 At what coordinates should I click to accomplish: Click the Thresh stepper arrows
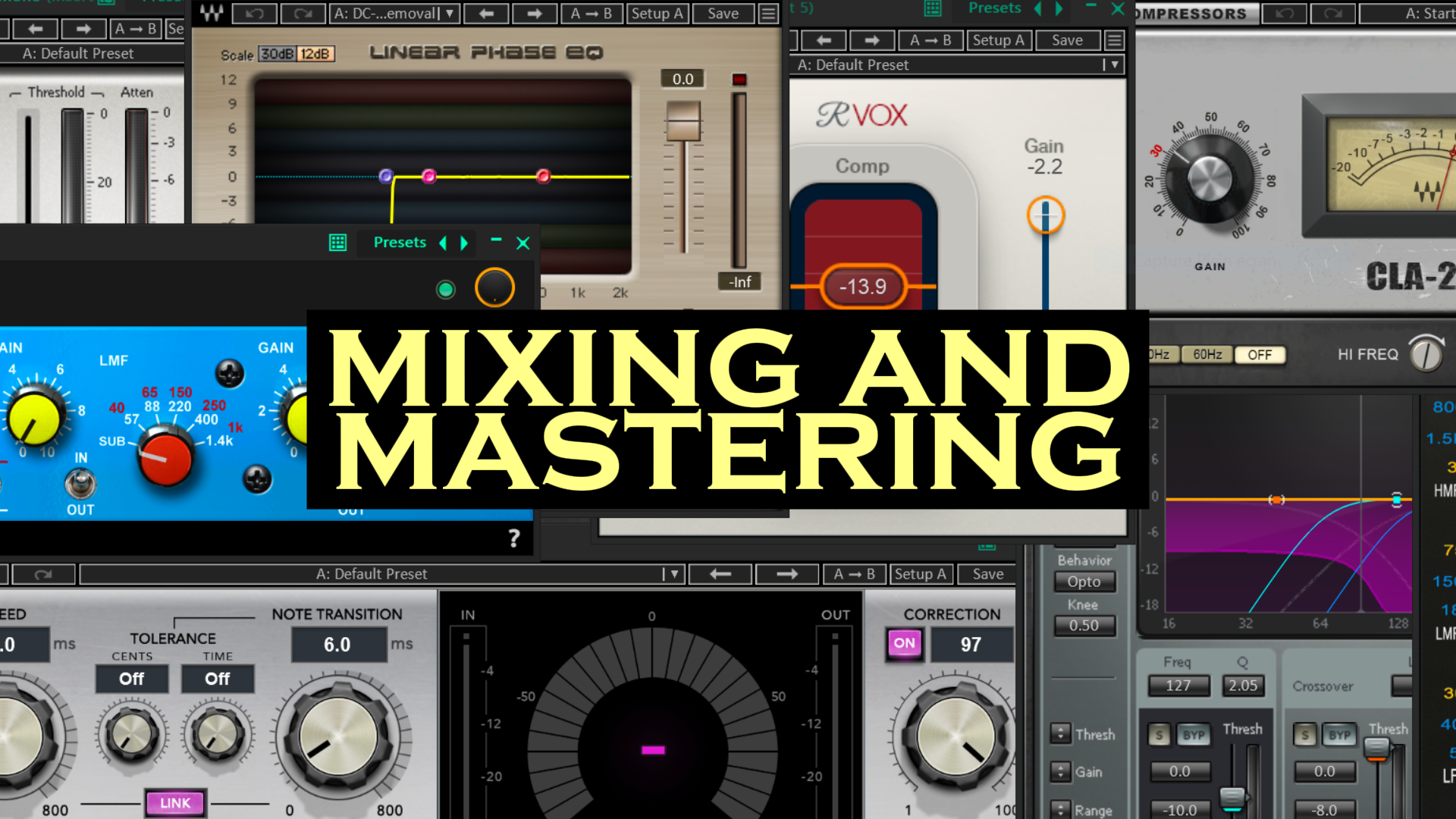[1060, 733]
